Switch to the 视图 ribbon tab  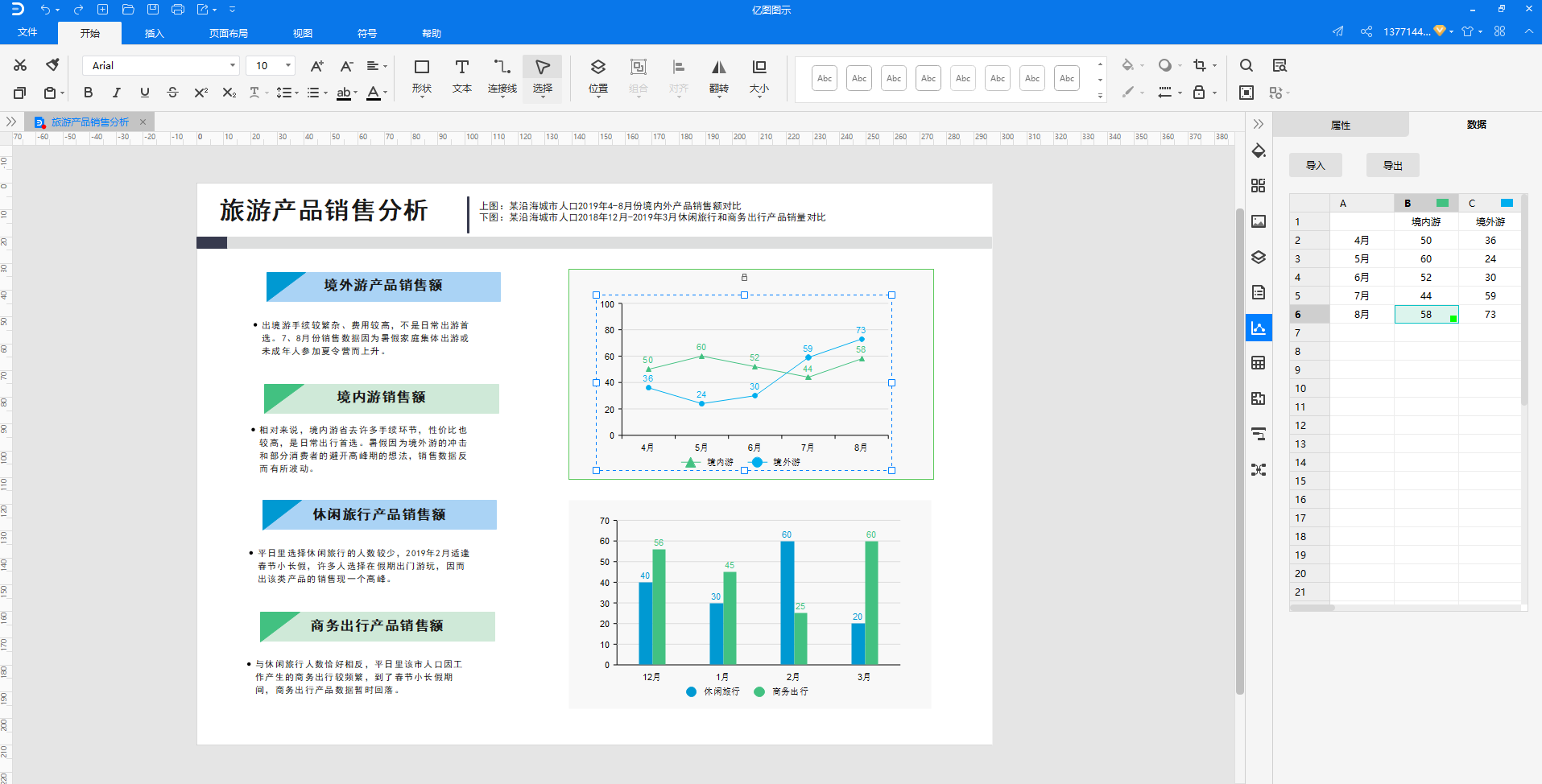pyautogui.click(x=302, y=33)
